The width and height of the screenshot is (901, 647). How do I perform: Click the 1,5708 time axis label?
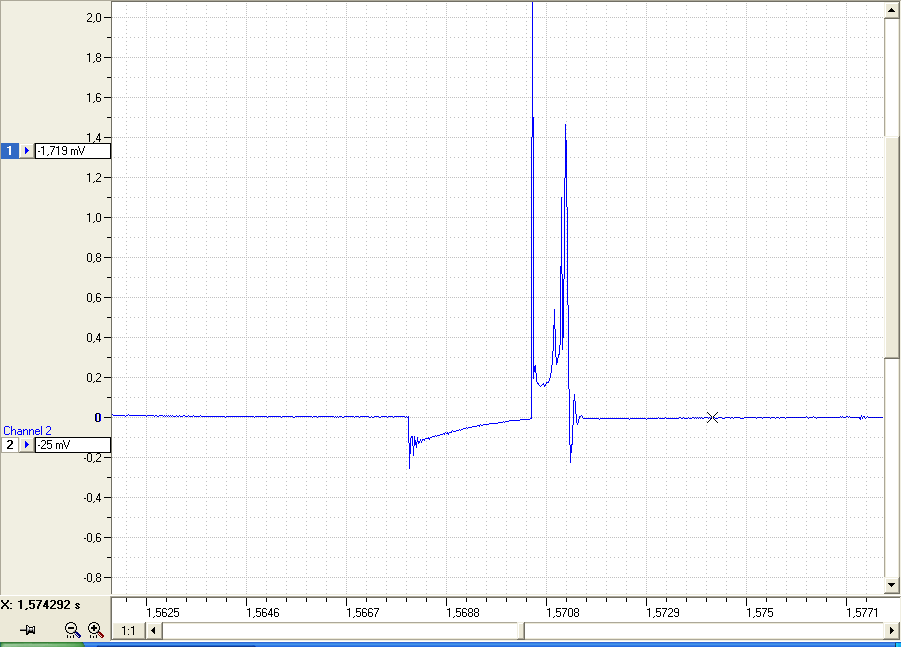point(563,613)
